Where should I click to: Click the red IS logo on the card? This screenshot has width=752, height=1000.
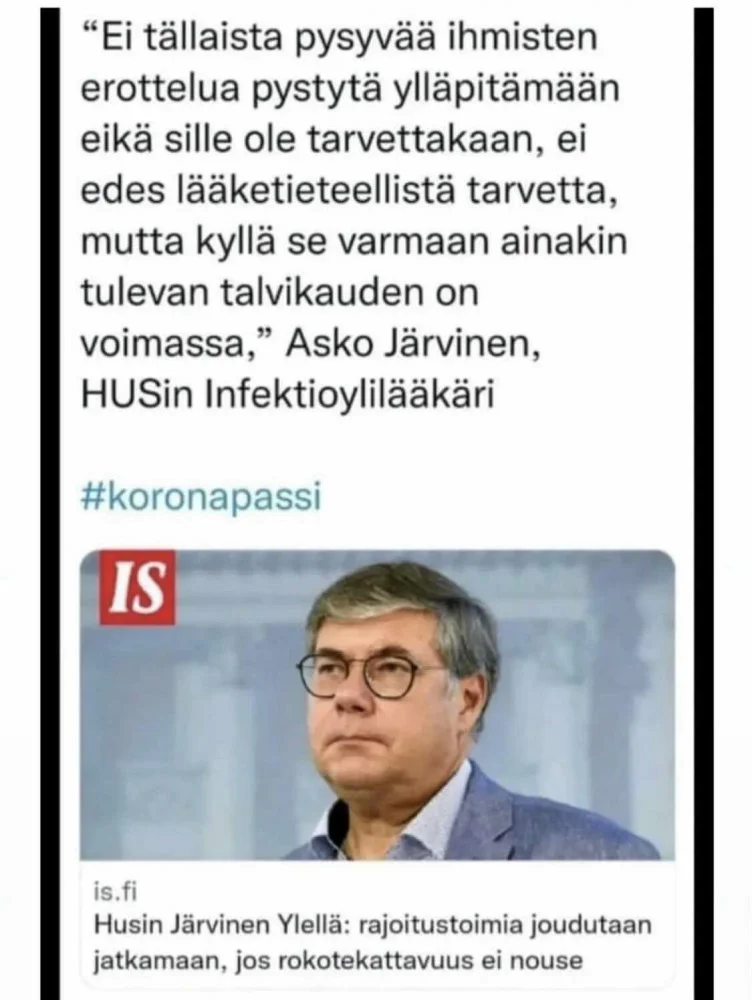pyautogui.click(x=137, y=587)
